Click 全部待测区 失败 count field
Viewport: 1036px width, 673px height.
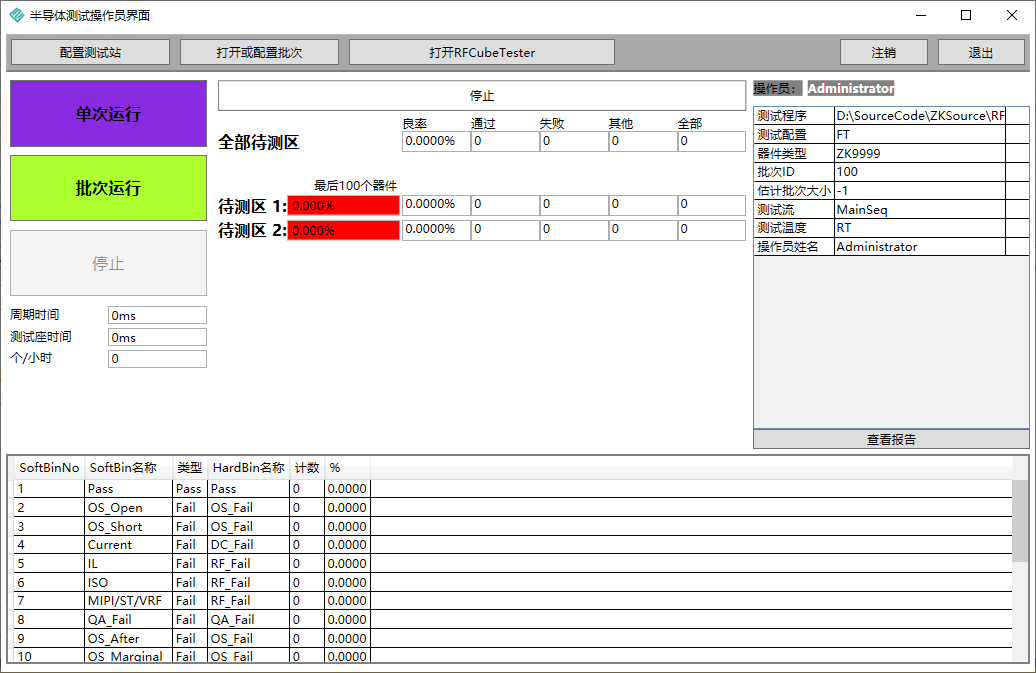point(574,141)
